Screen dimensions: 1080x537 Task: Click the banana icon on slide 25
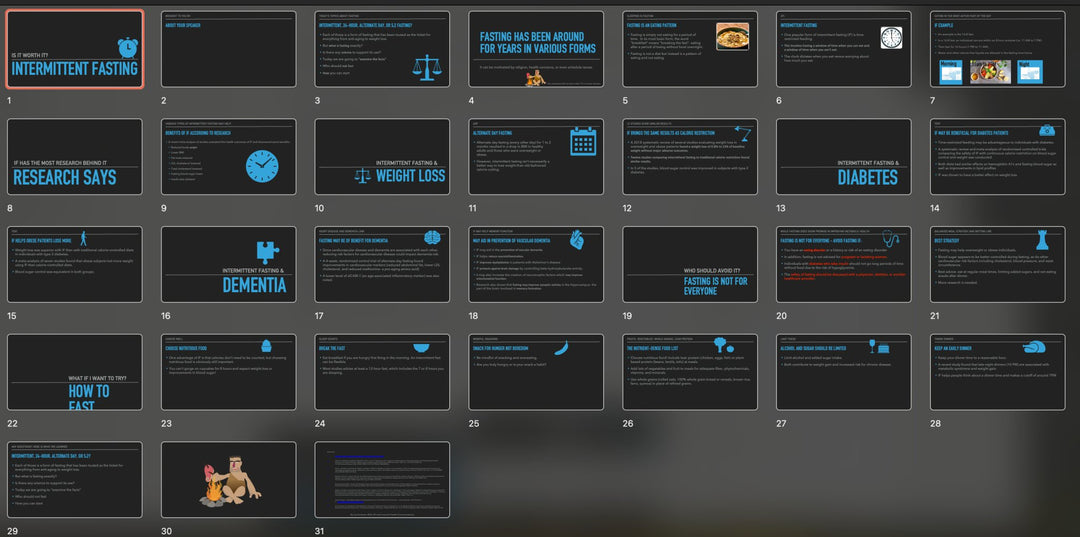pos(562,348)
